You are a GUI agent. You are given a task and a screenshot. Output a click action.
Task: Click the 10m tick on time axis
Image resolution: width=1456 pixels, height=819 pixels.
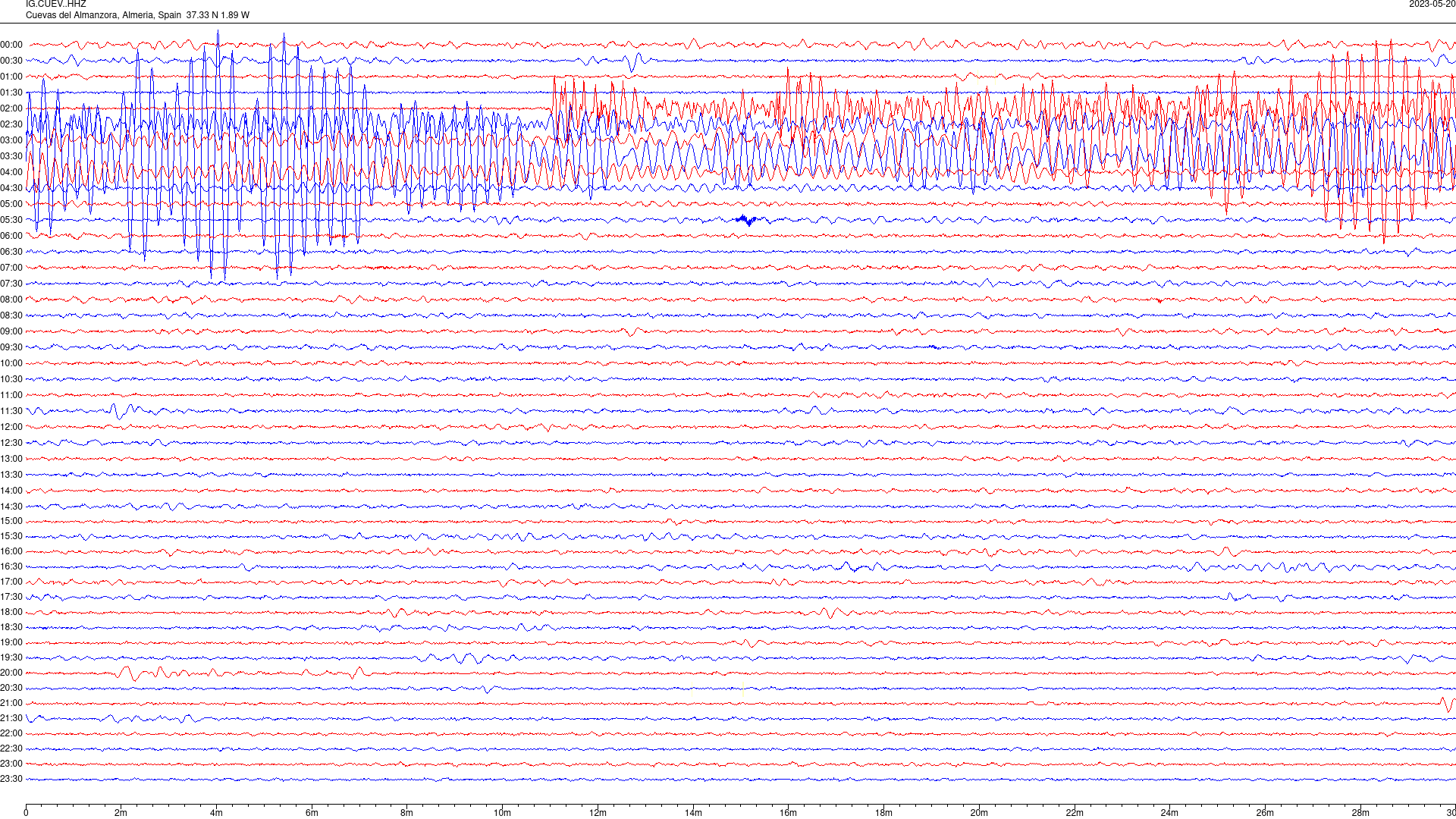[x=502, y=813]
